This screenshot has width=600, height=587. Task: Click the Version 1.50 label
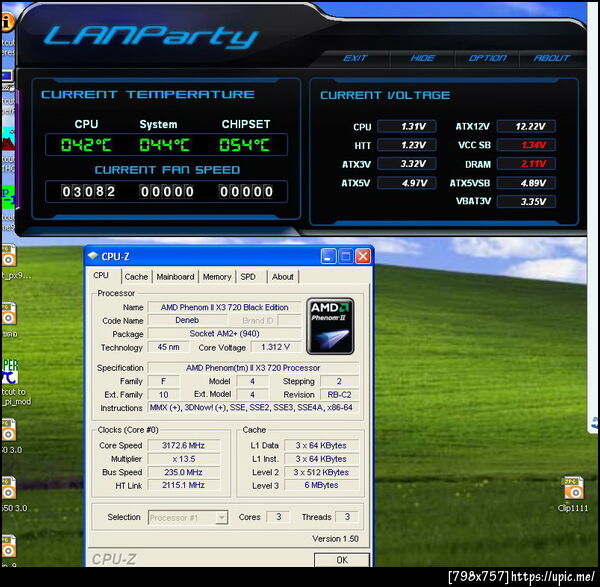(x=335, y=539)
